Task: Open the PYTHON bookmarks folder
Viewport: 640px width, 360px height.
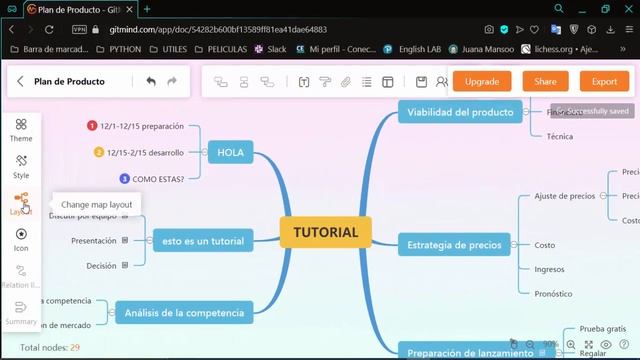Action: [x=119, y=49]
